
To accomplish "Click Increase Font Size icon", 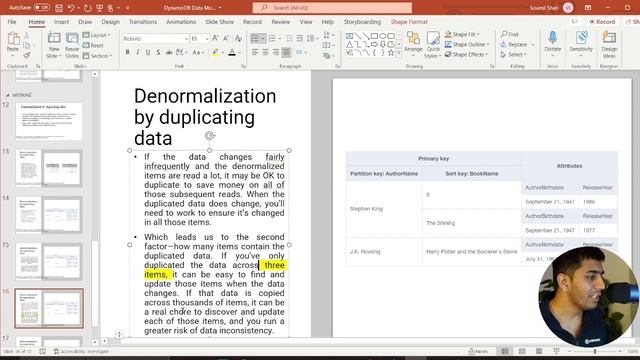I will tap(215, 38).
